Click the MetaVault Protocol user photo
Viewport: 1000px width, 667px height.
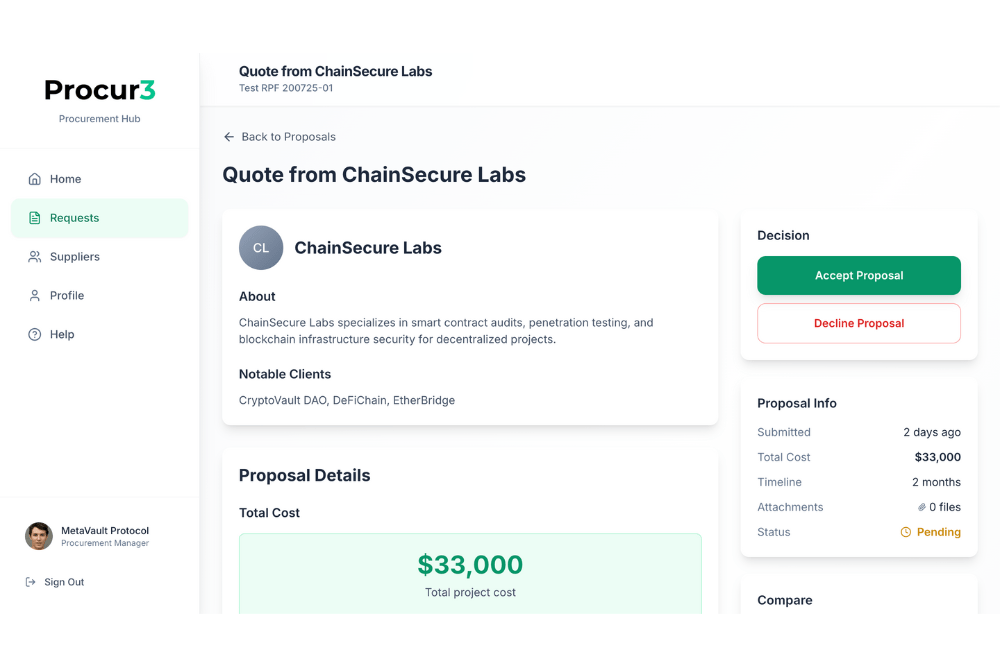pos(39,536)
